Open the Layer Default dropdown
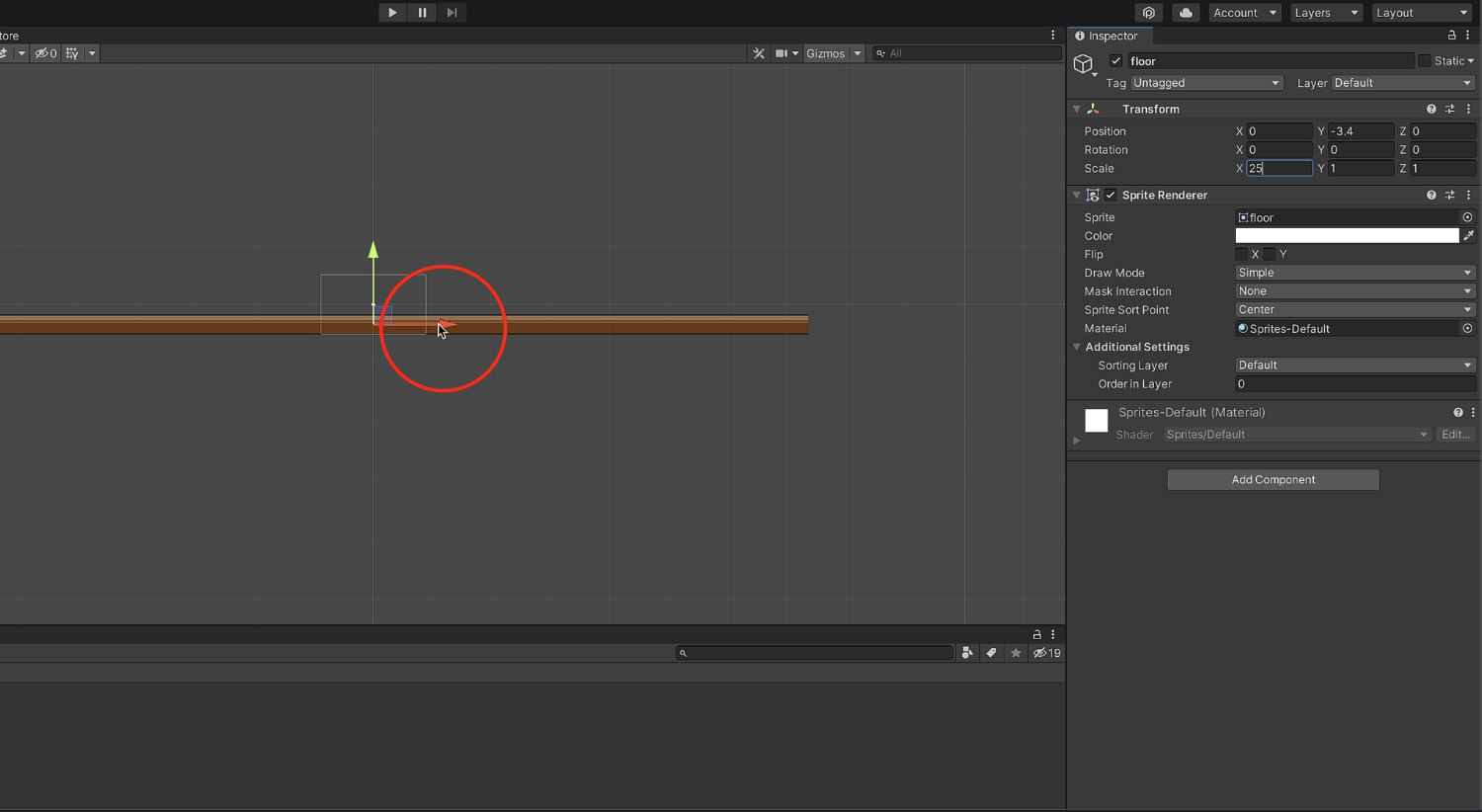 tap(1404, 83)
